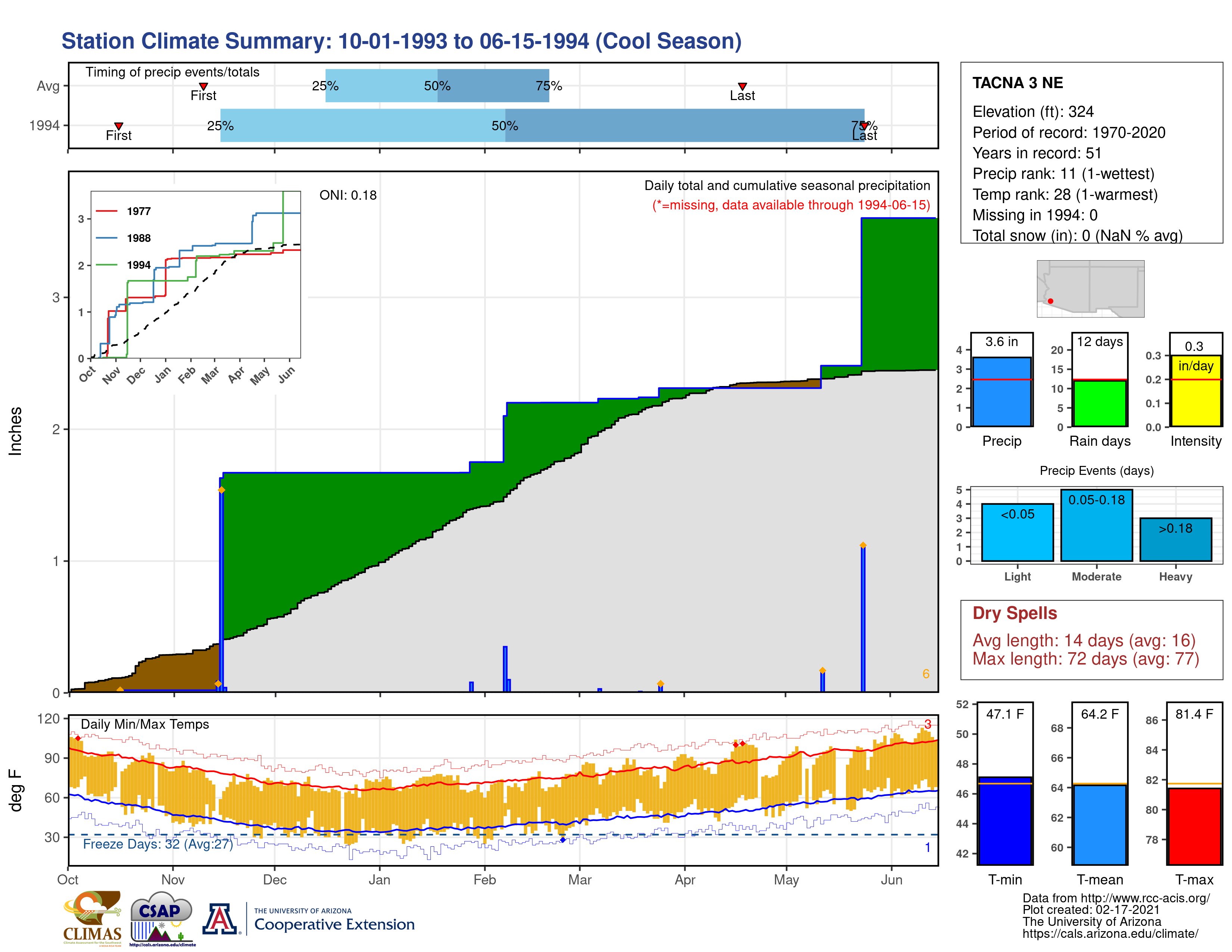Click the Avg Last red triangle marker
Viewport: 1232px width, 952px height.
[x=742, y=86]
